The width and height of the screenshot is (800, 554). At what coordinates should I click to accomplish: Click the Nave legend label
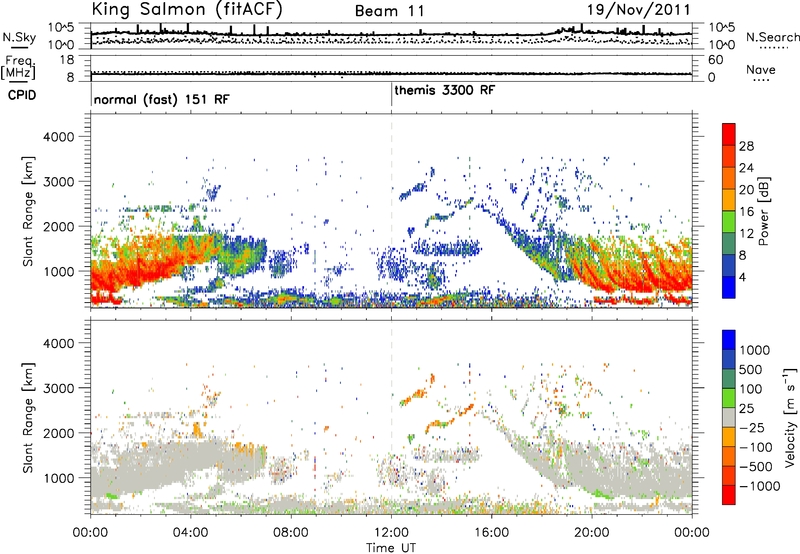[x=761, y=69]
